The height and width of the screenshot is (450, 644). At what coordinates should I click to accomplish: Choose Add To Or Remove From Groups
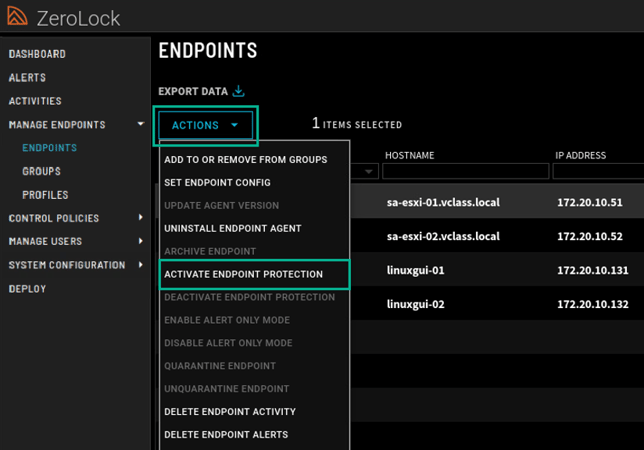245,160
